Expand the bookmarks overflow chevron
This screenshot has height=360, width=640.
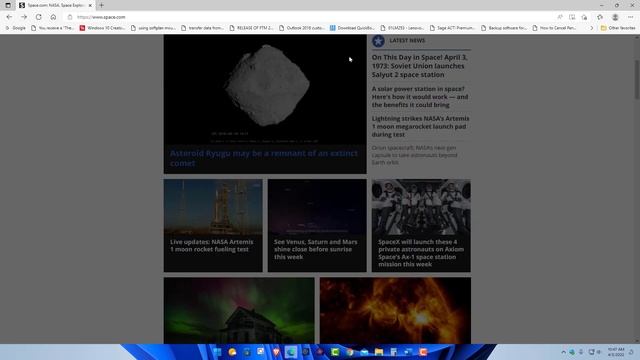[592, 28]
